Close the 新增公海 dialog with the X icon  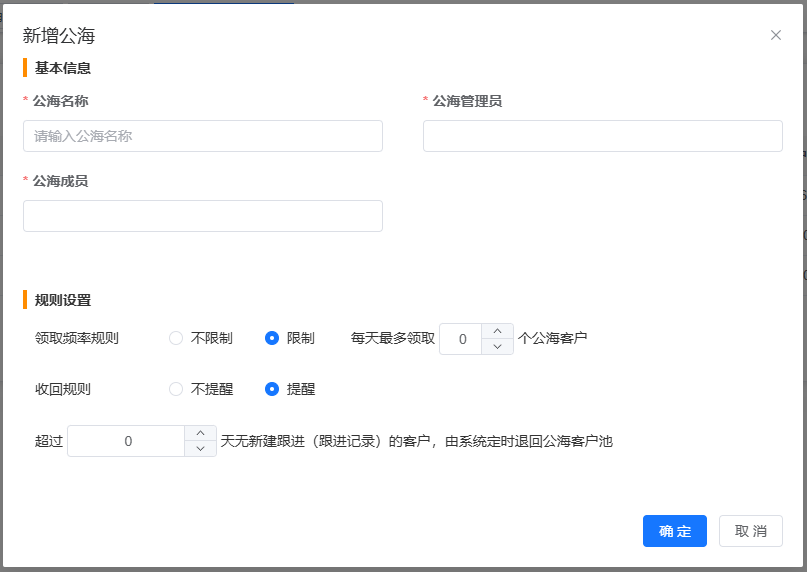click(x=776, y=35)
